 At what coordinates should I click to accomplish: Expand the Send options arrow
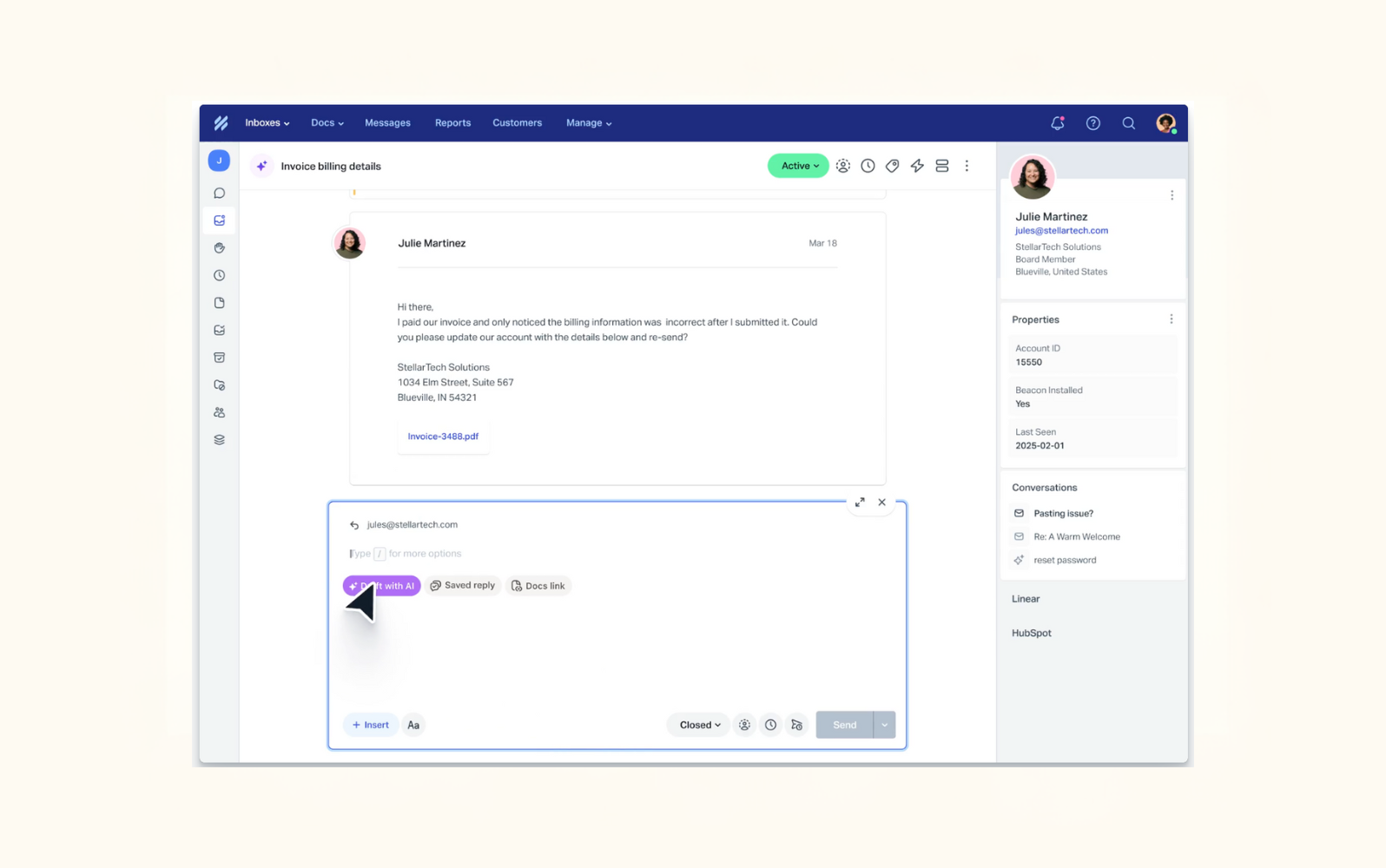pos(884,725)
